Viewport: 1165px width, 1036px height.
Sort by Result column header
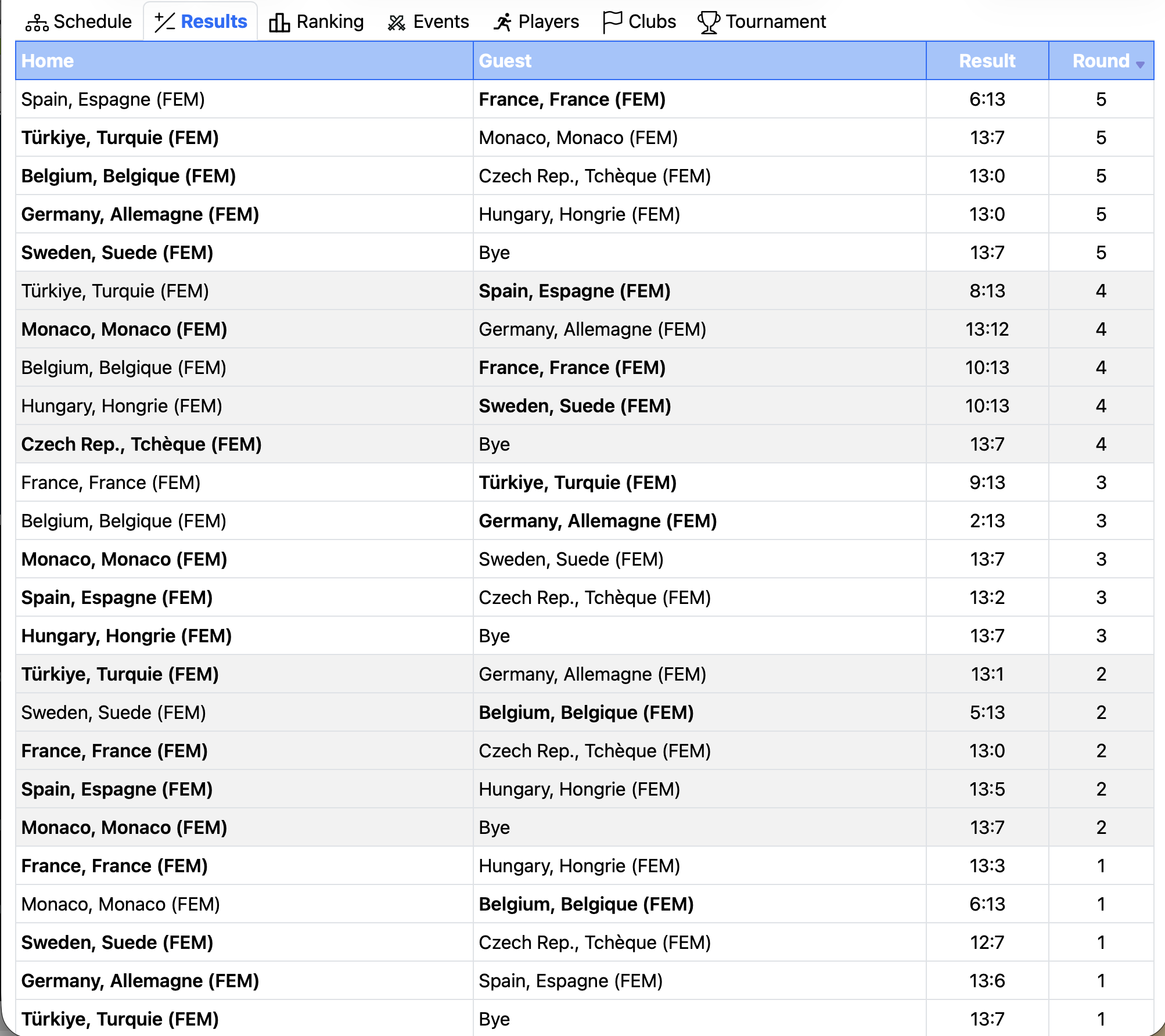tap(987, 61)
